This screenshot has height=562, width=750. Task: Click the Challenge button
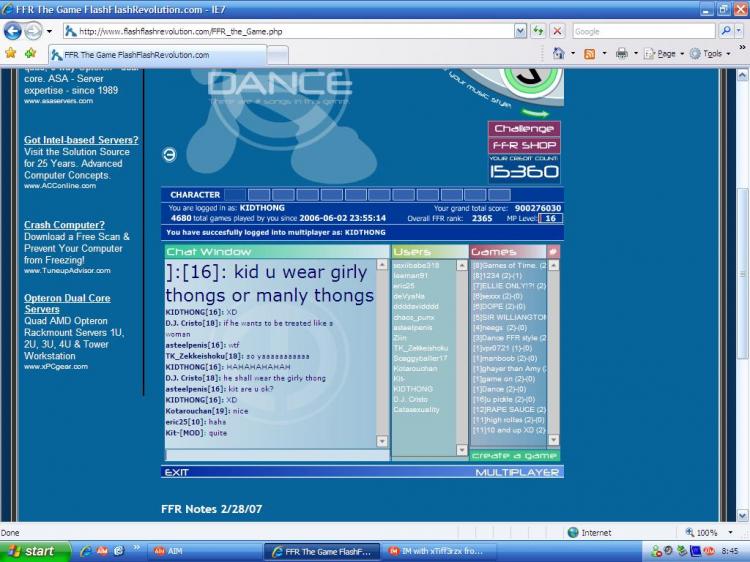(x=524, y=129)
